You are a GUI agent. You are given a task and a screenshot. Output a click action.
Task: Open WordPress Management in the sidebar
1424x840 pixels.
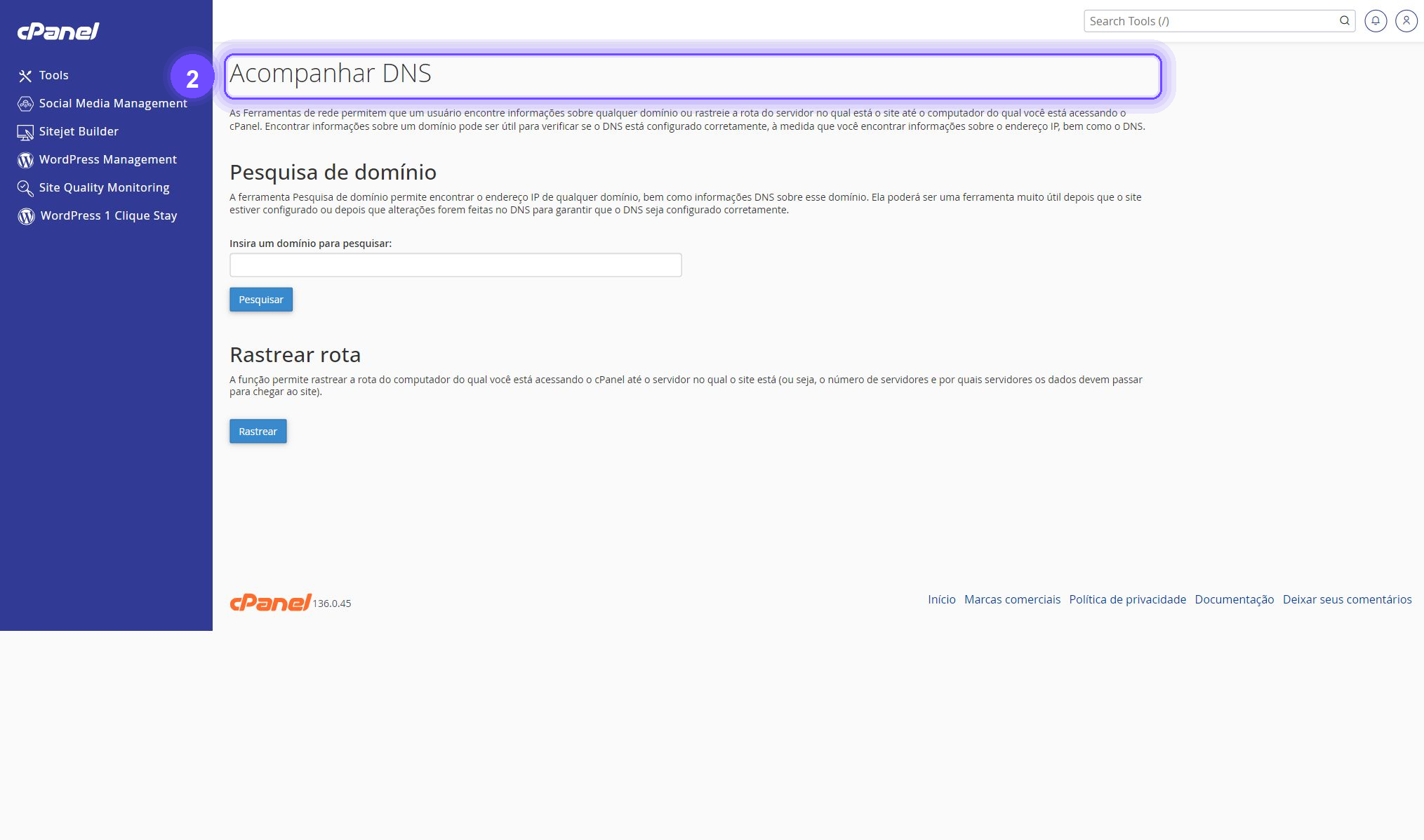107,159
